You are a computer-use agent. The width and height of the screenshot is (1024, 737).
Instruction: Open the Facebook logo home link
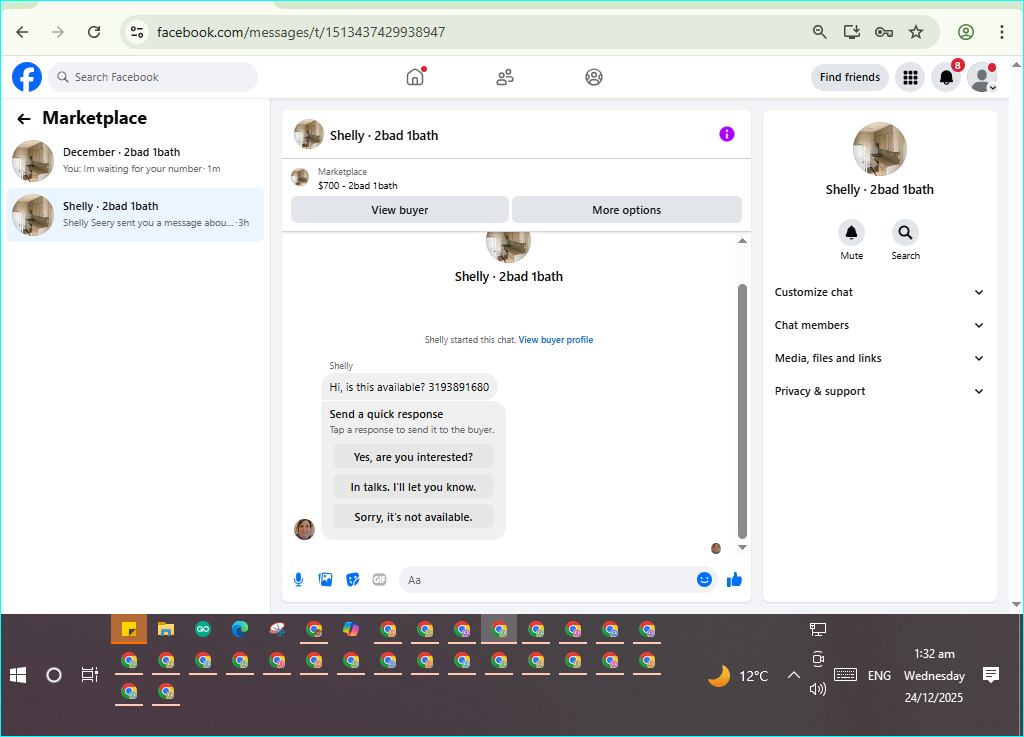[27, 77]
